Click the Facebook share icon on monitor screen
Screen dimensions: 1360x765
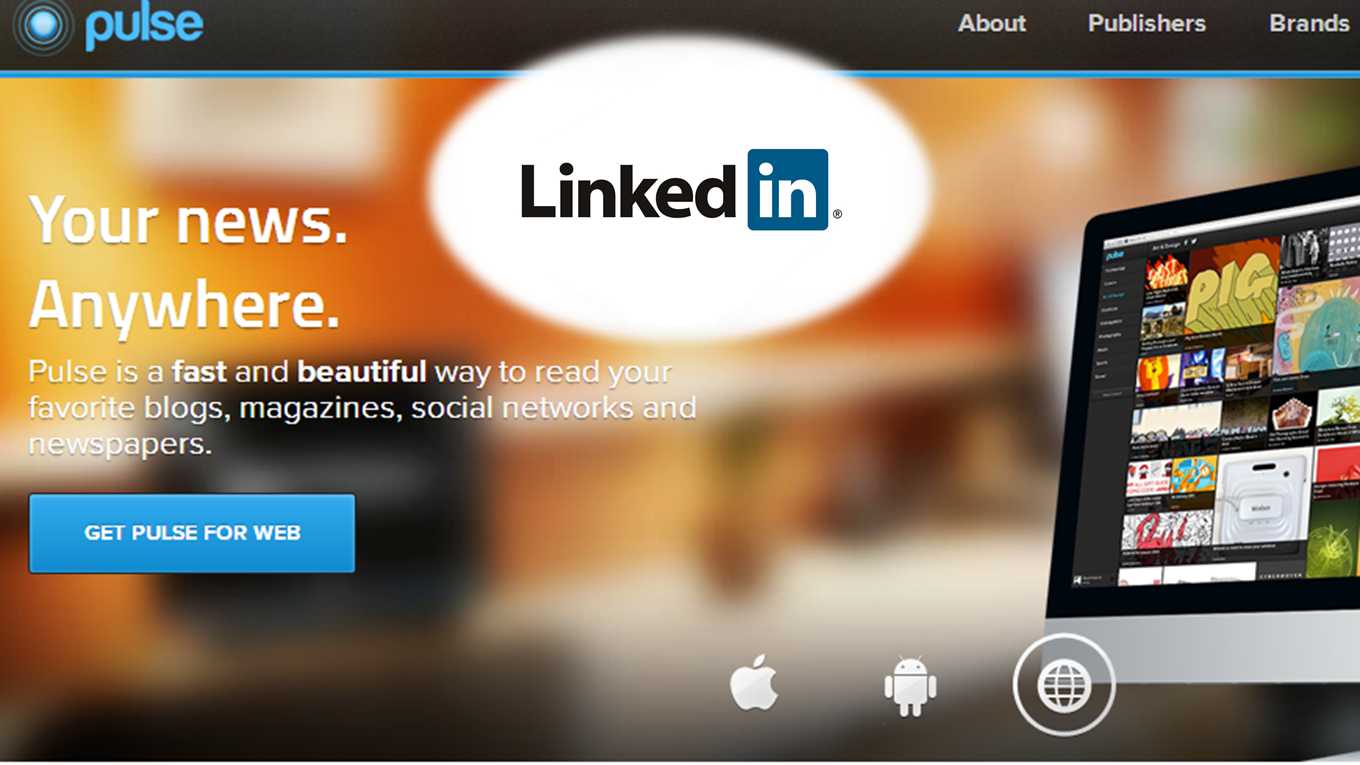(1186, 242)
